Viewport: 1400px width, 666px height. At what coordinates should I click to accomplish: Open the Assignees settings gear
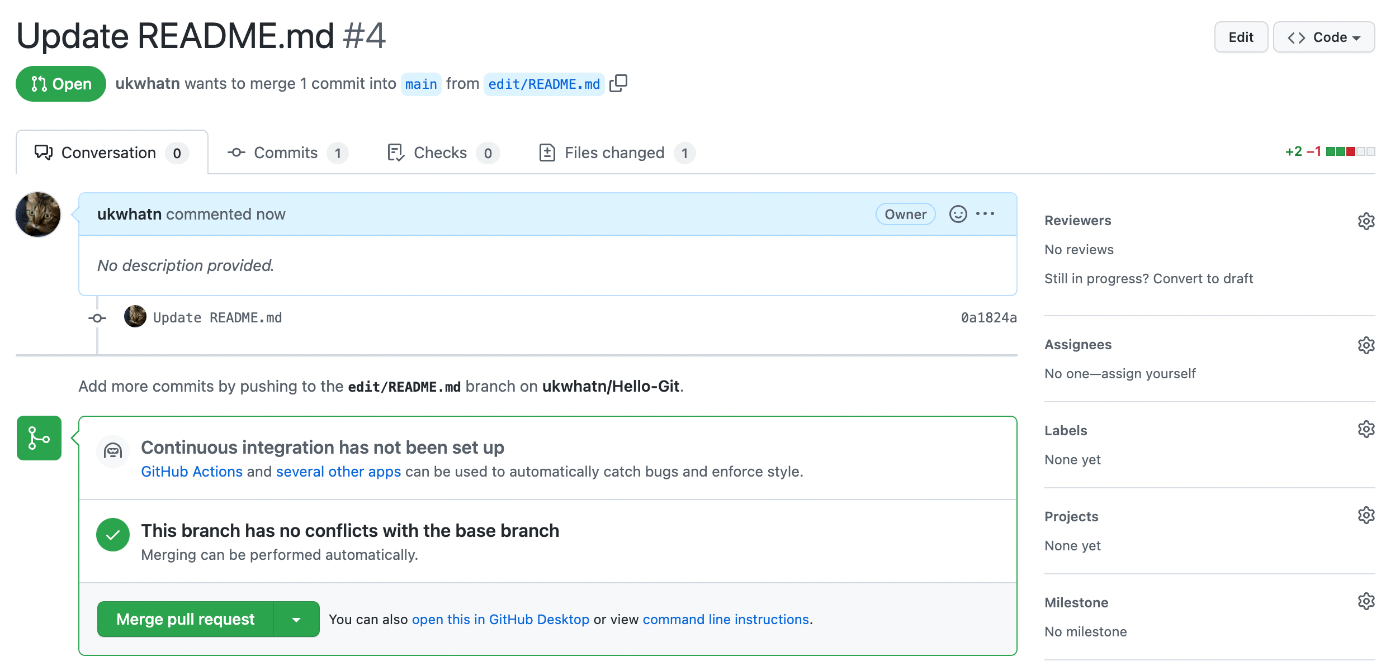coord(1366,344)
